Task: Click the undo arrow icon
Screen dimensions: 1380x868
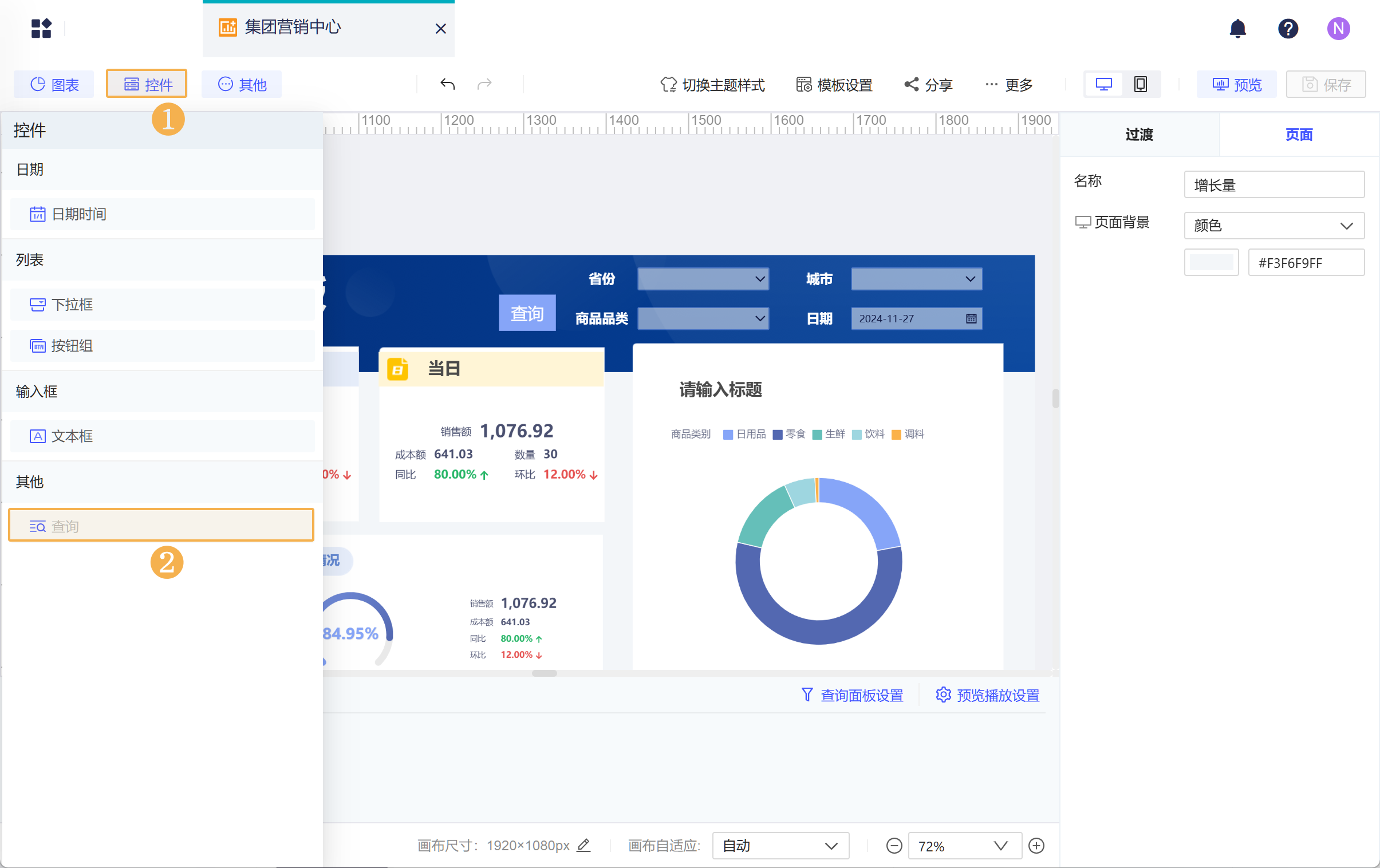Action: pyautogui.click(x=447, y=85)
